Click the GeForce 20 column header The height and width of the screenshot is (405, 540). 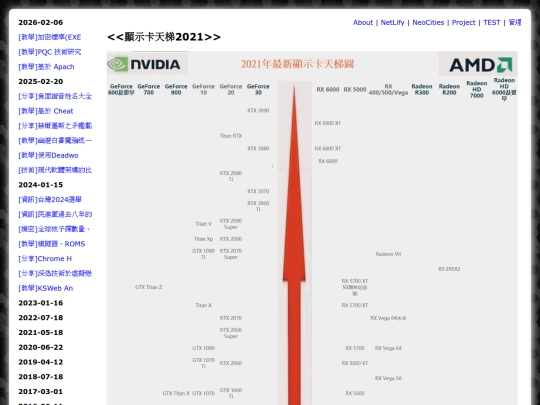(231, 90)
